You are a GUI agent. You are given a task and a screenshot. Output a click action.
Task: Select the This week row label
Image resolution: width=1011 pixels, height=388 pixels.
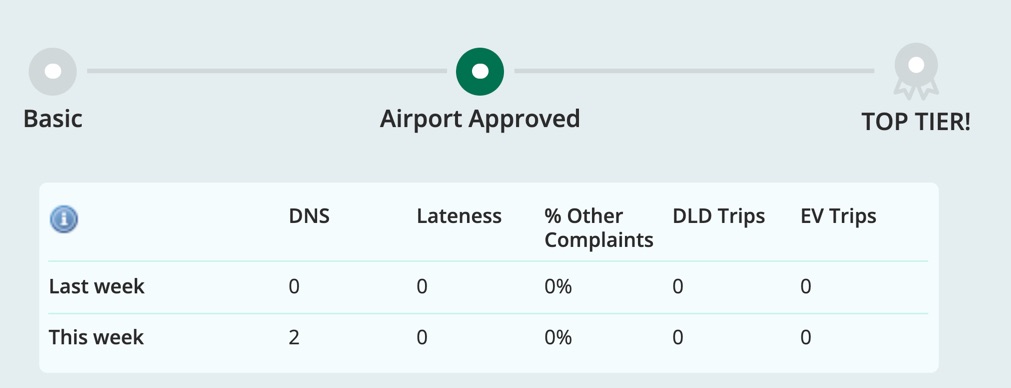pyautogui.click(x=97, y=337)
